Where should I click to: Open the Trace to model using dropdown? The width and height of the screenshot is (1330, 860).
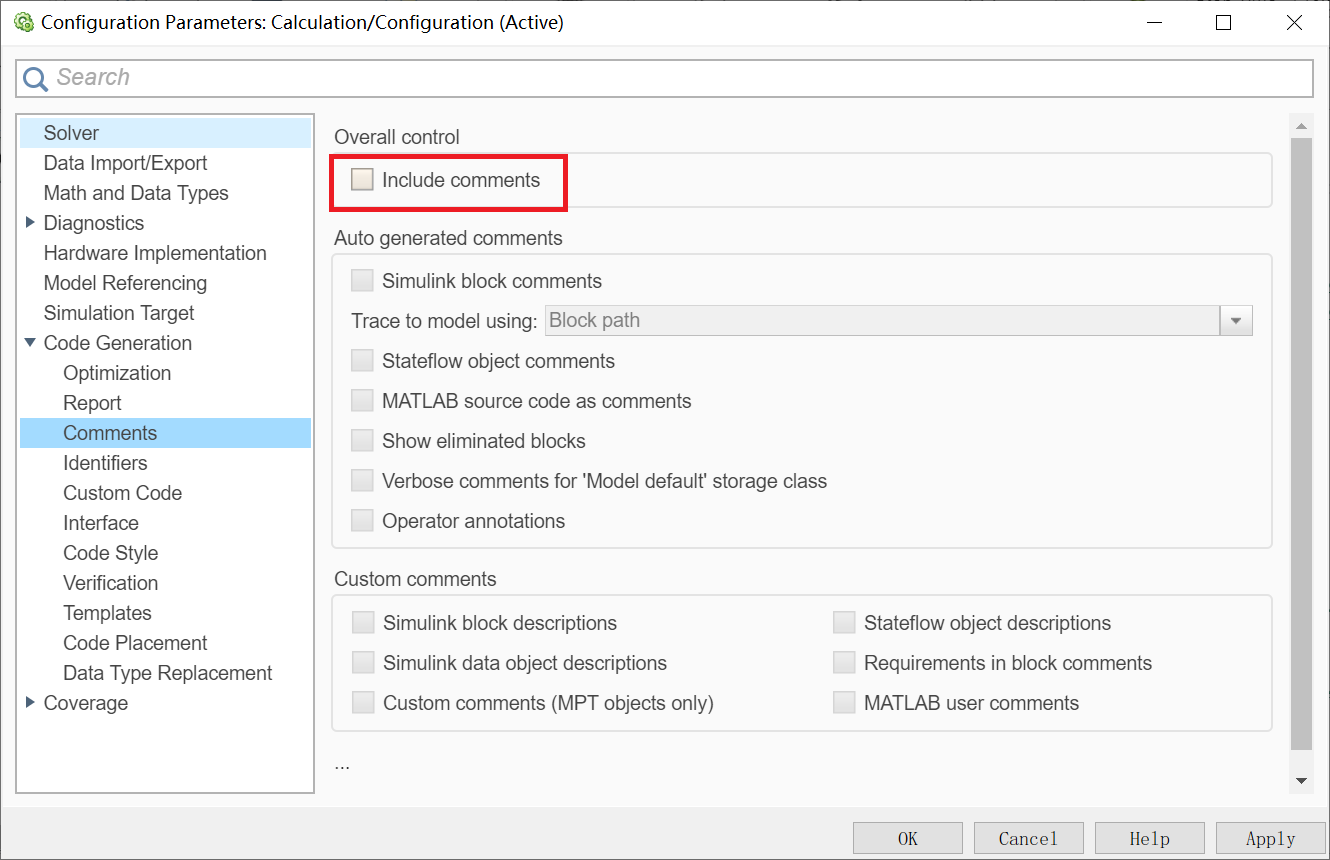tap(1237, 320)
